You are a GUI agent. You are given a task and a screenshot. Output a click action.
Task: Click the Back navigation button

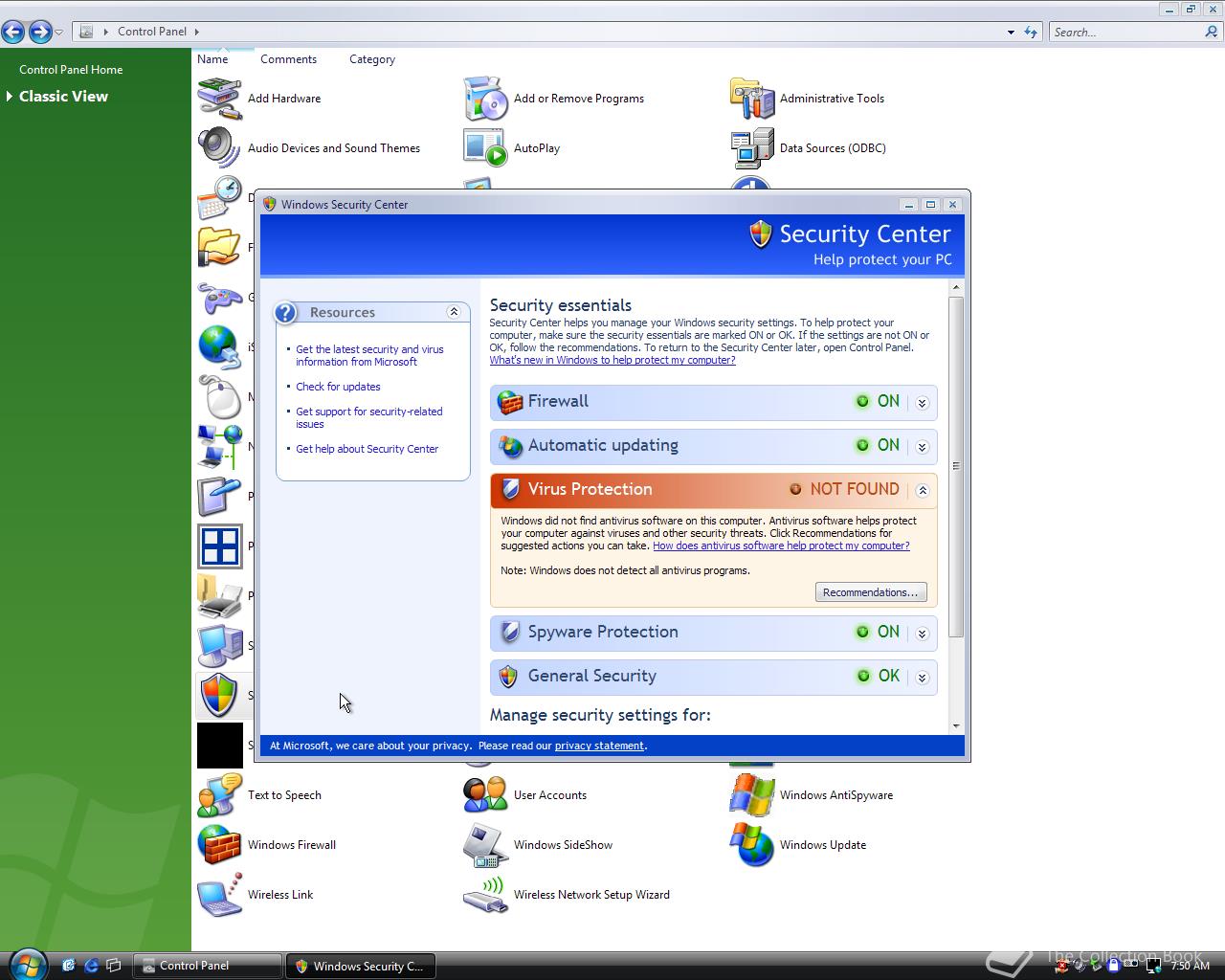click(x=13, y=32)
